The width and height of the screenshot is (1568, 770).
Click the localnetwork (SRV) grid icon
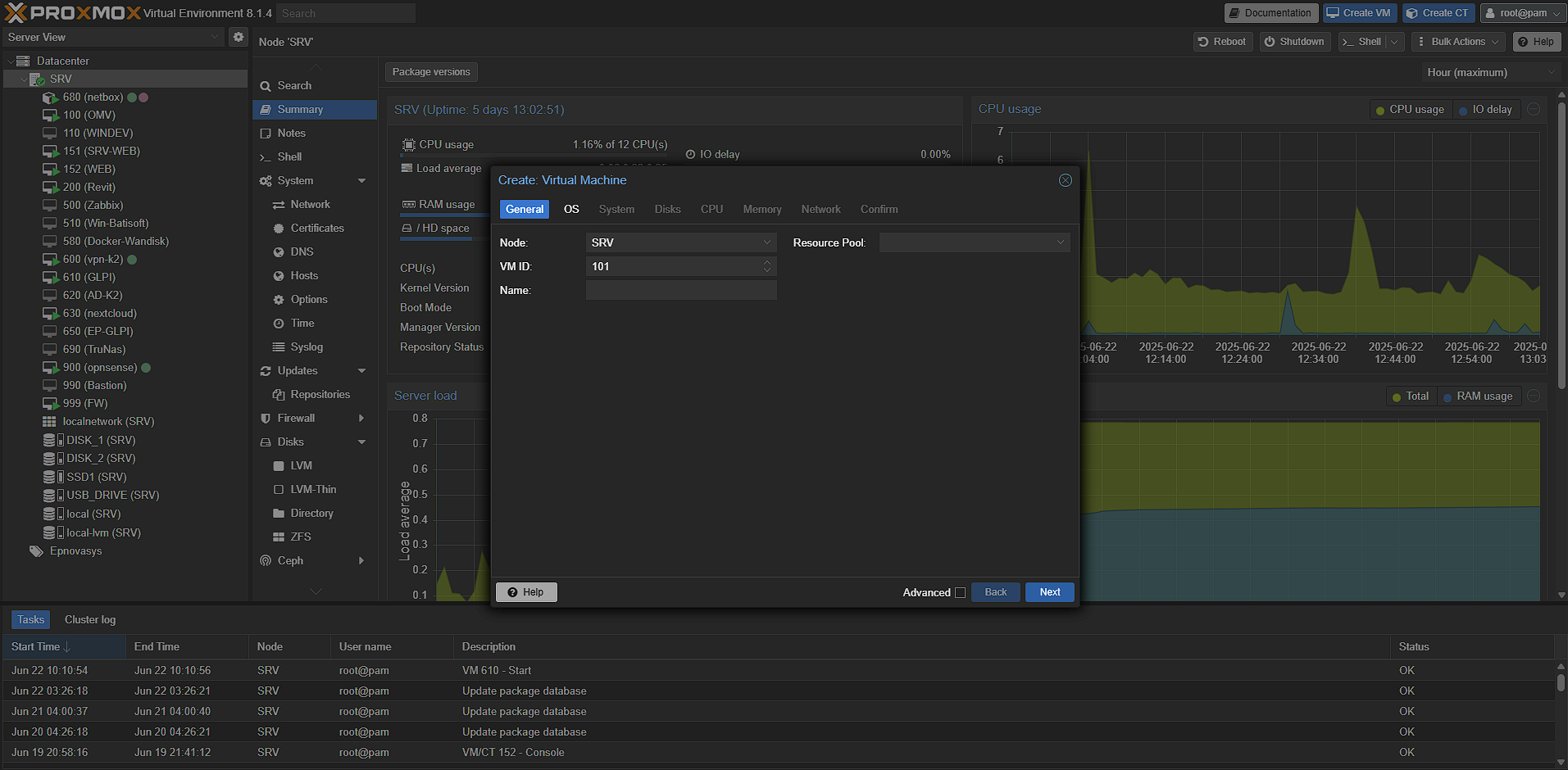(49, 422)
